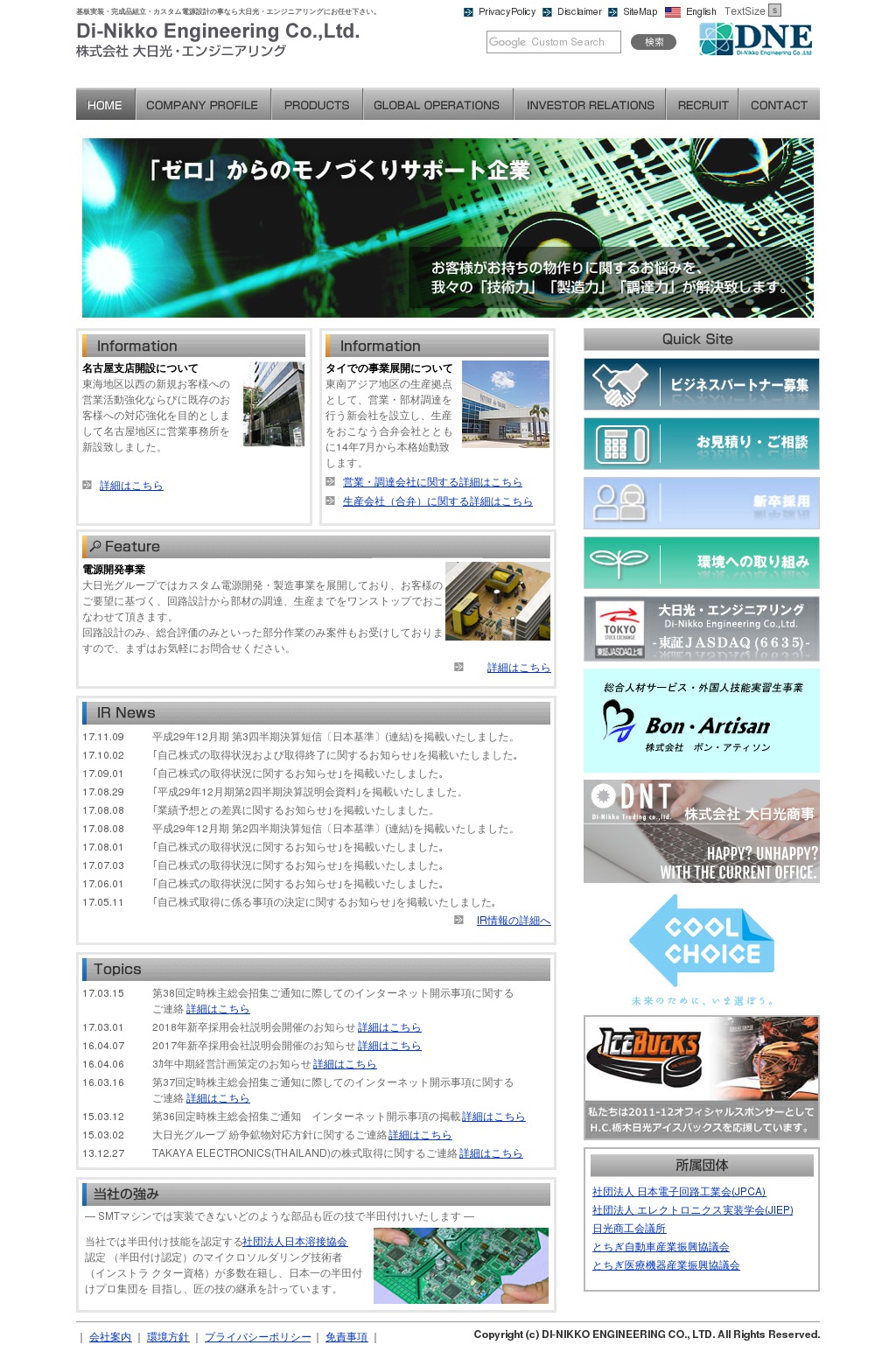
Task: Click the Nagoya branch building photo
Action: 274,403
